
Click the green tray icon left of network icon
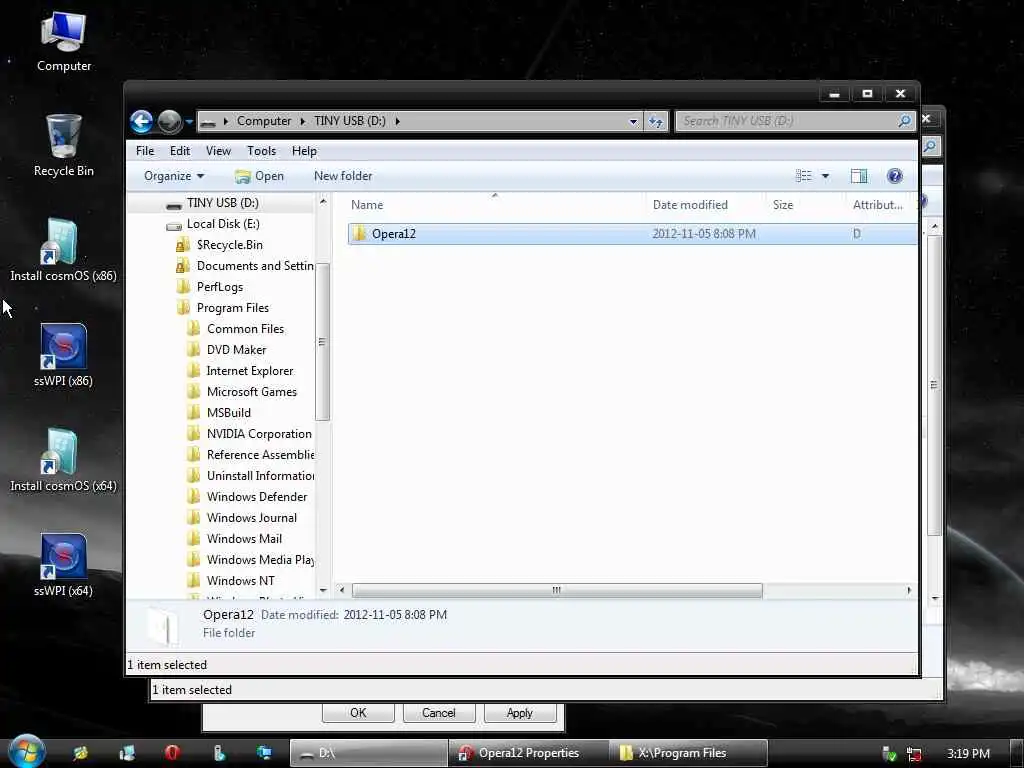tap(889, 754)
